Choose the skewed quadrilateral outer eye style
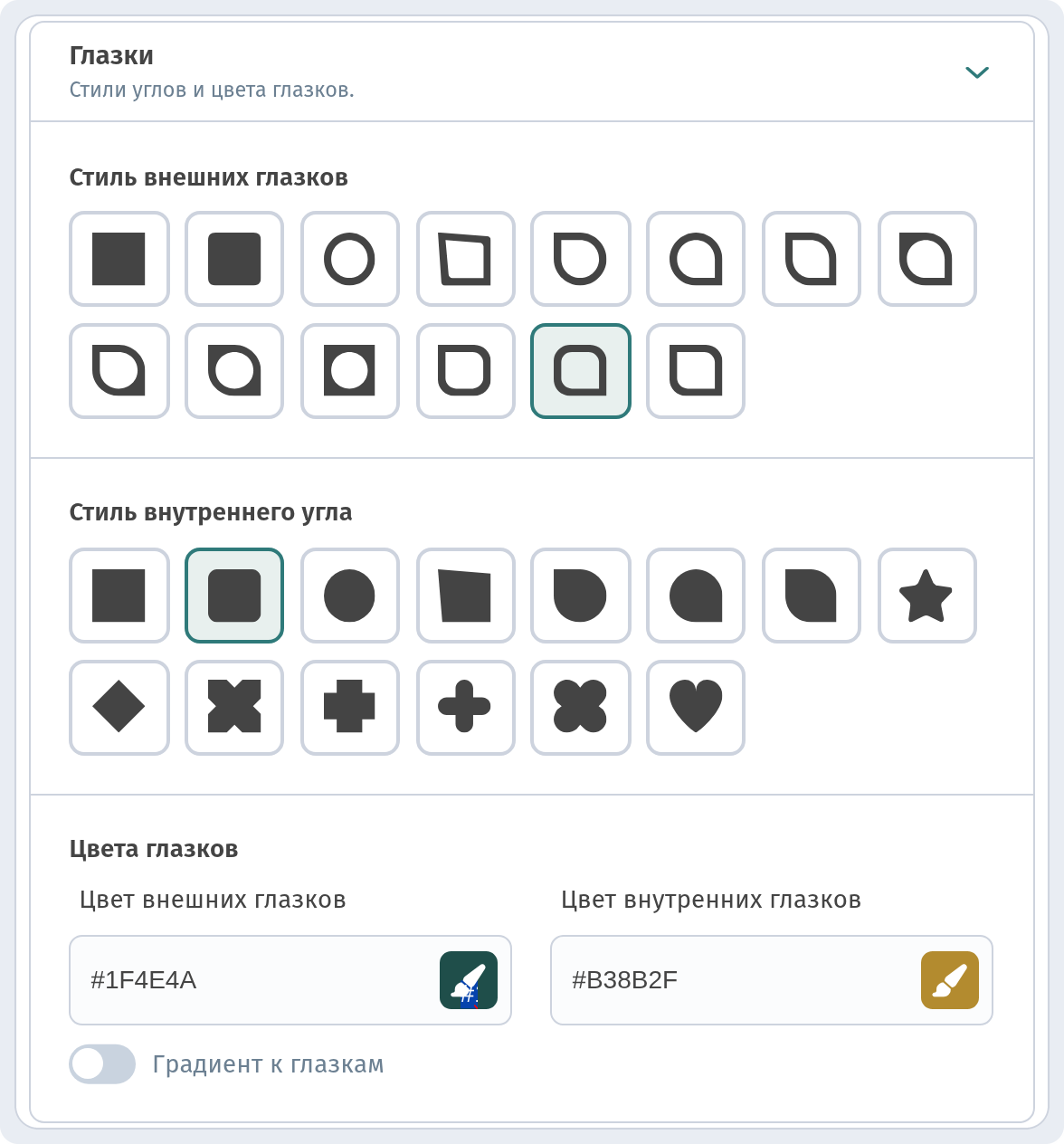The height and width of the screenshot is (1144, 1064). coord(466,259)
